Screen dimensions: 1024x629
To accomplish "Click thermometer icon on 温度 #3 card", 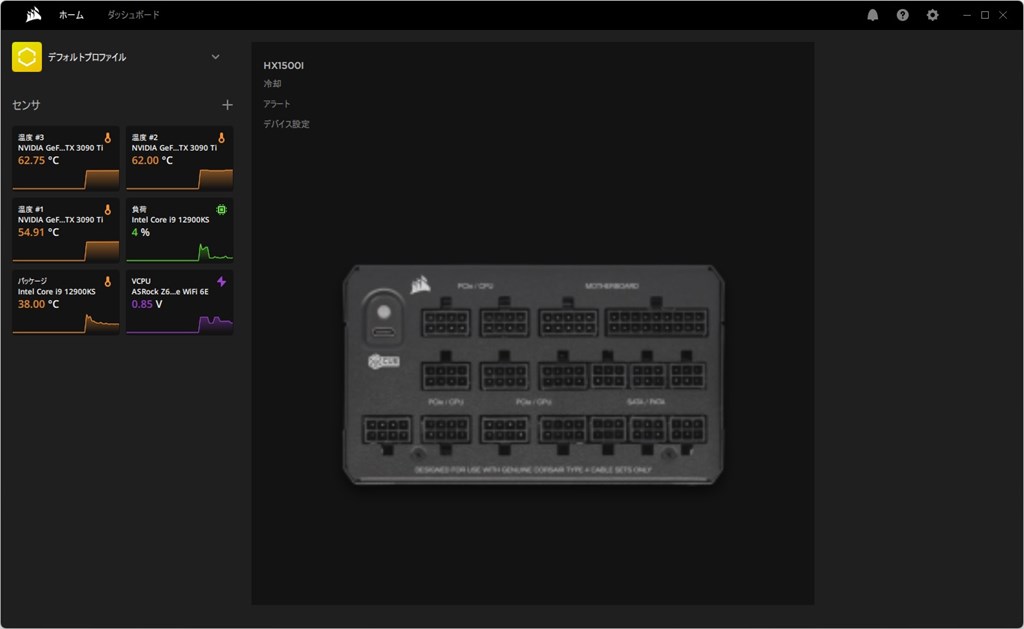I will [x=108, y=138].
